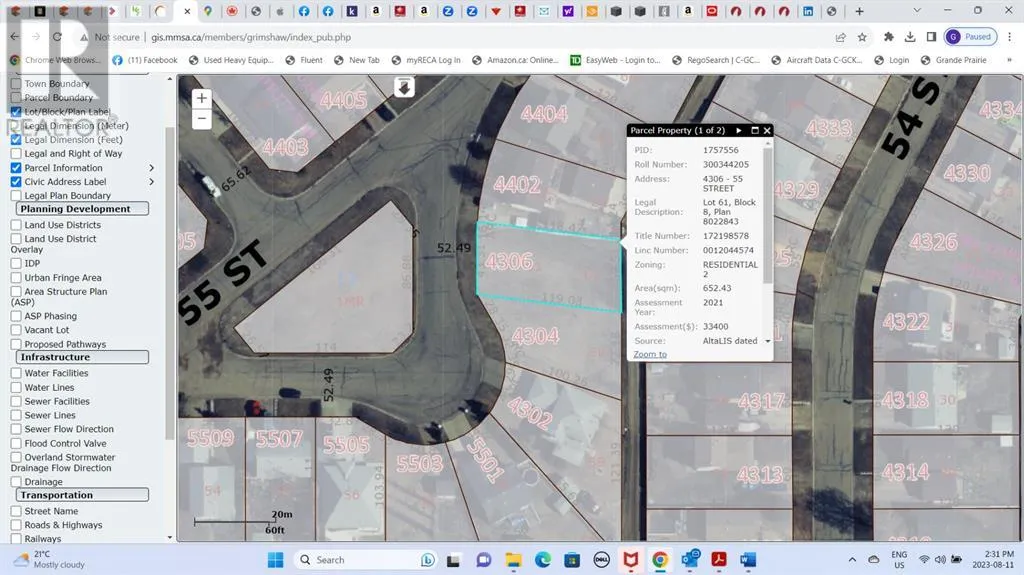Click the Zoom to link in popup
This screenshot has width=1024, height=575.
coord(649,355)
